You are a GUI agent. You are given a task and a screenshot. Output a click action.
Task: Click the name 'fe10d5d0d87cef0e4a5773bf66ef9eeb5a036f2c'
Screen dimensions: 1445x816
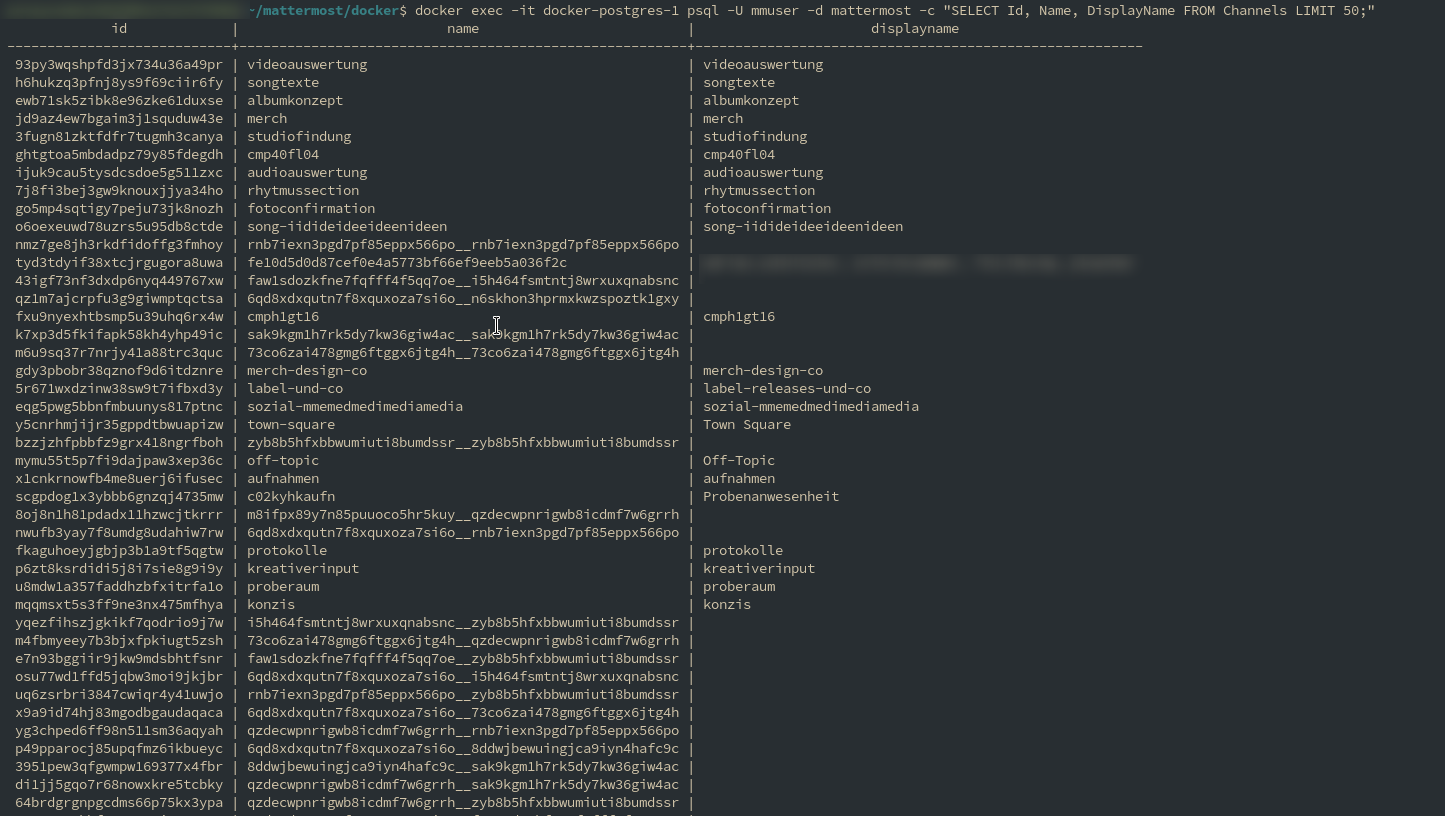407,262
